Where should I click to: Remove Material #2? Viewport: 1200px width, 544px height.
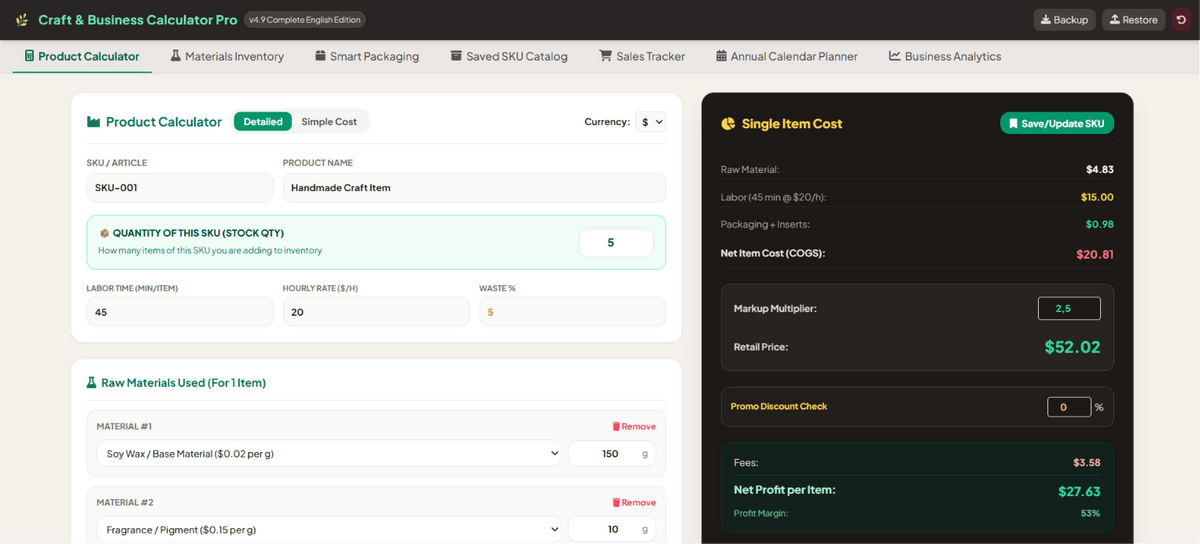click(634, 503)
